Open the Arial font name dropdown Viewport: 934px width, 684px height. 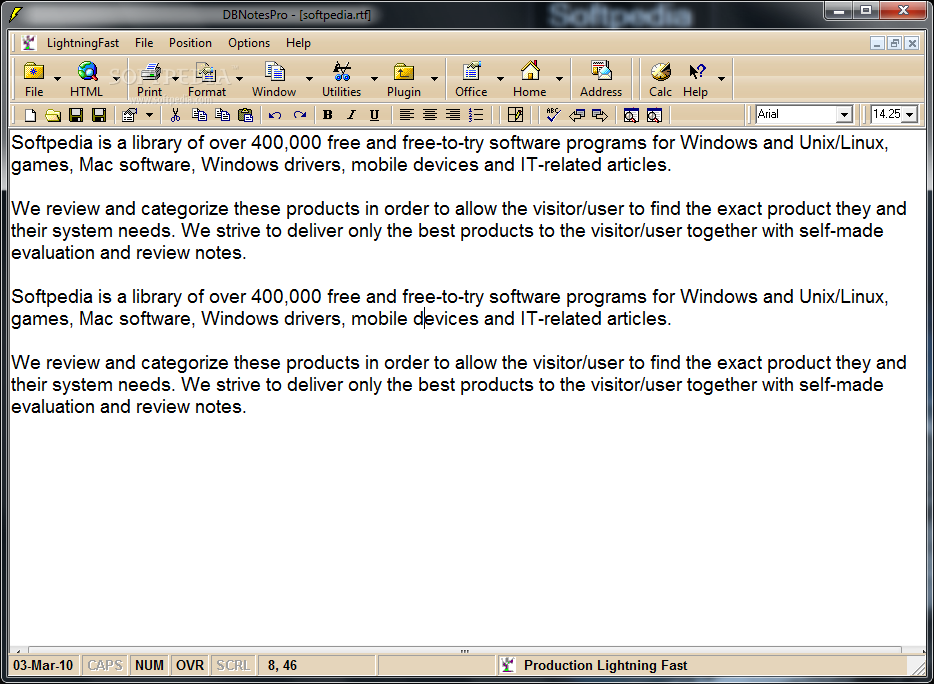click(844, 114)
